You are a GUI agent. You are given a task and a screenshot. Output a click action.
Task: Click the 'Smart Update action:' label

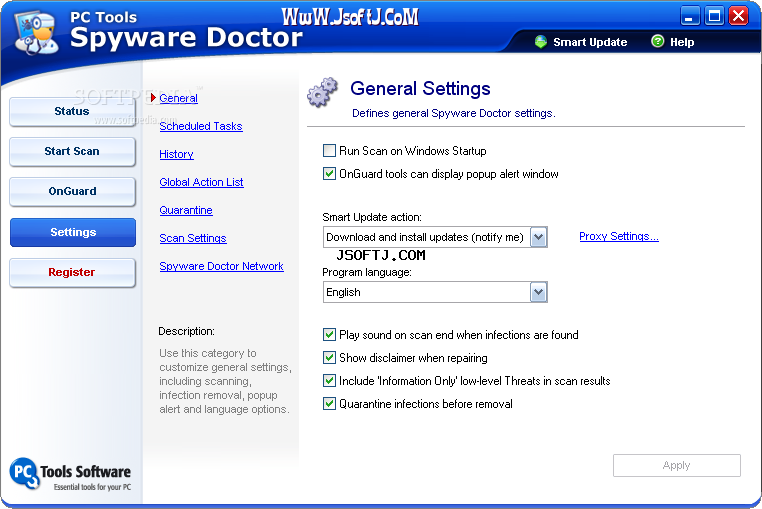[372, 217]
